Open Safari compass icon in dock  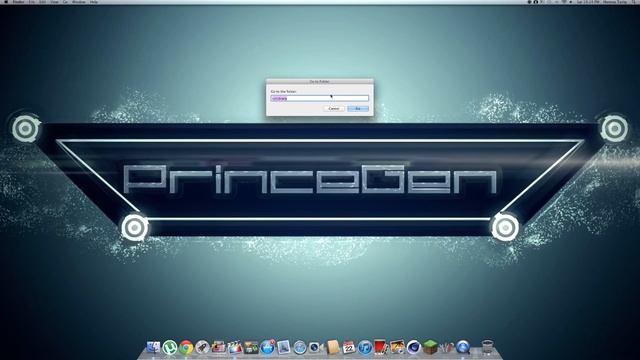click(x=300, y=347)
